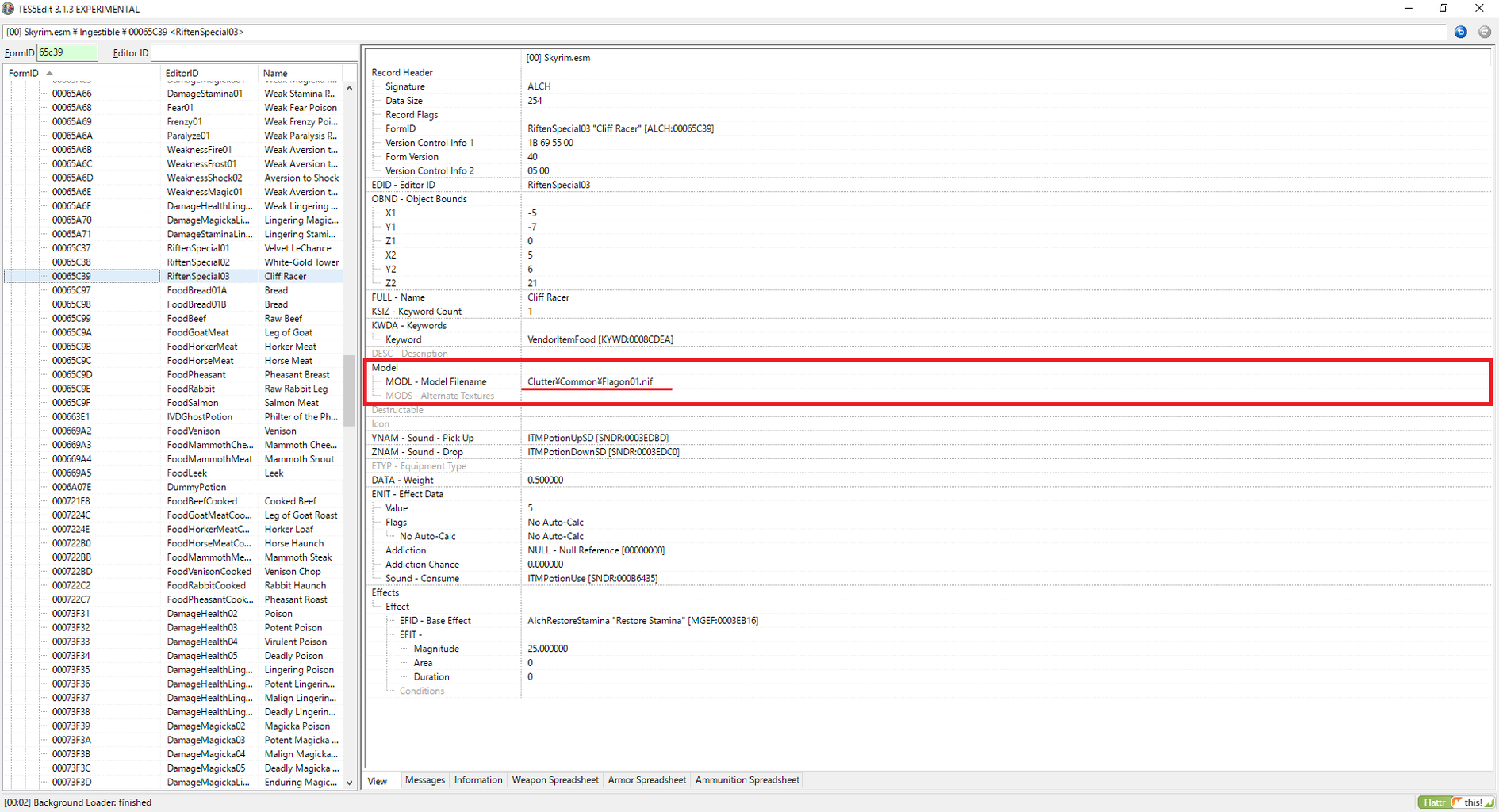Screen dimensions: 1499x812
Task: Click the KWDA - Keywords node
Action: (408, 326)
